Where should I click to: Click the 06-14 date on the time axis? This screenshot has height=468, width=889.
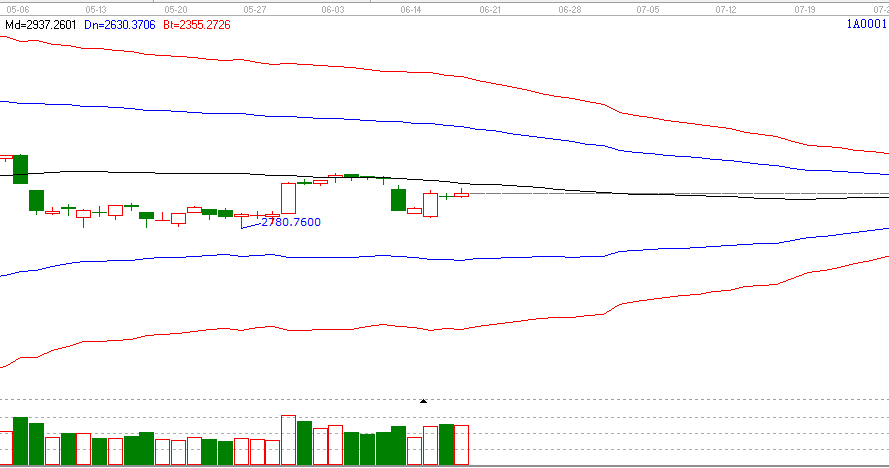coord(411,7)
